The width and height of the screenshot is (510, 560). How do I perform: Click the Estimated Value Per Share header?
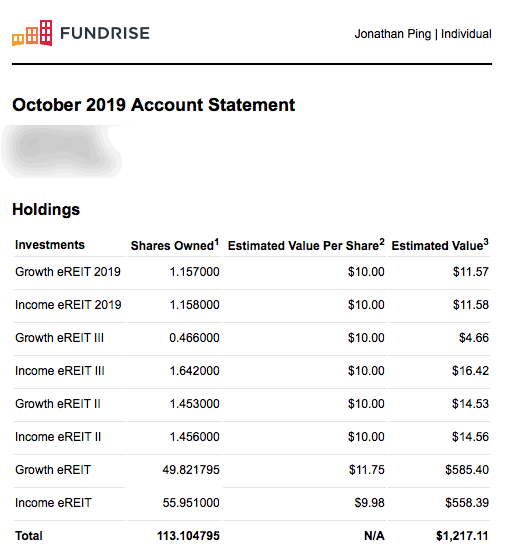pyautogui.click(x=306, y=245)
